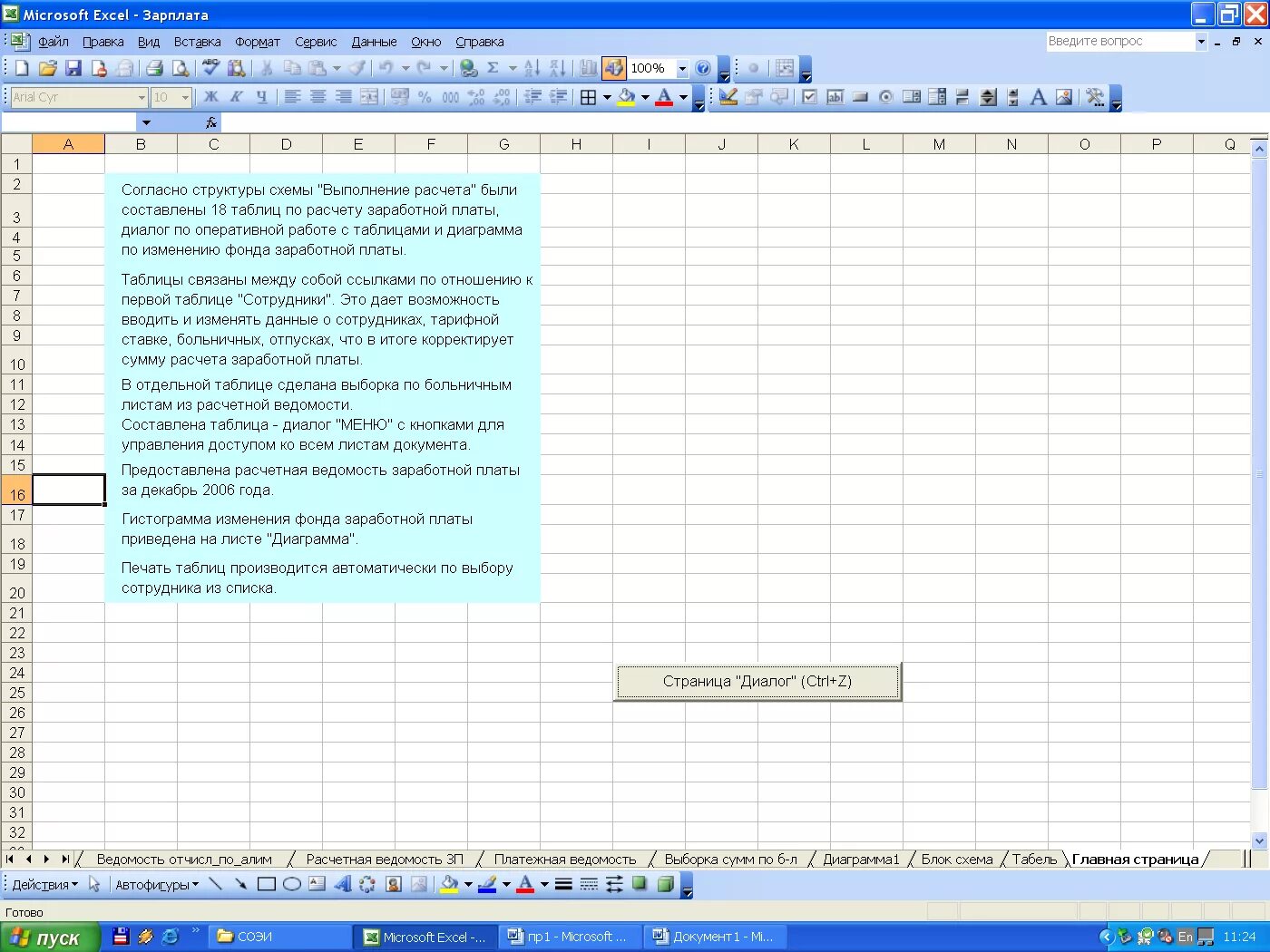Open the Данные menu
Screen dimensions: 1270x952
(x=374, y=42)
